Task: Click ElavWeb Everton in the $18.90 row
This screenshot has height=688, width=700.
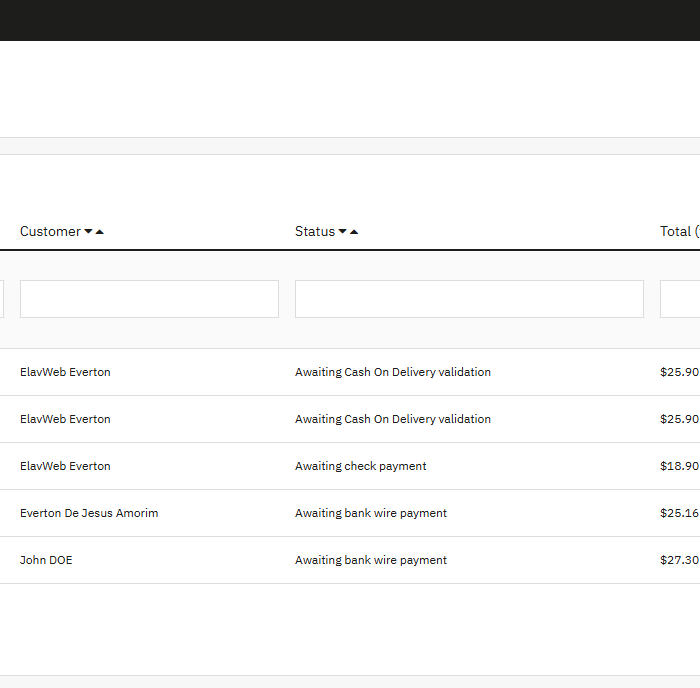Action: pos(65,466)
